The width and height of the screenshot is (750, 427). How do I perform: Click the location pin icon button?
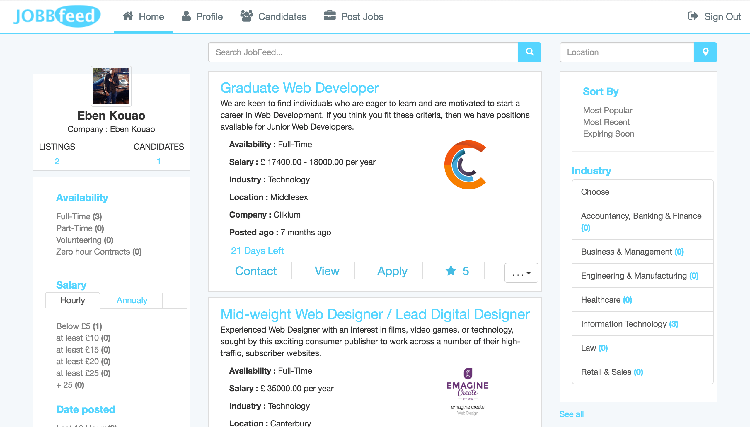coord(706,52)
